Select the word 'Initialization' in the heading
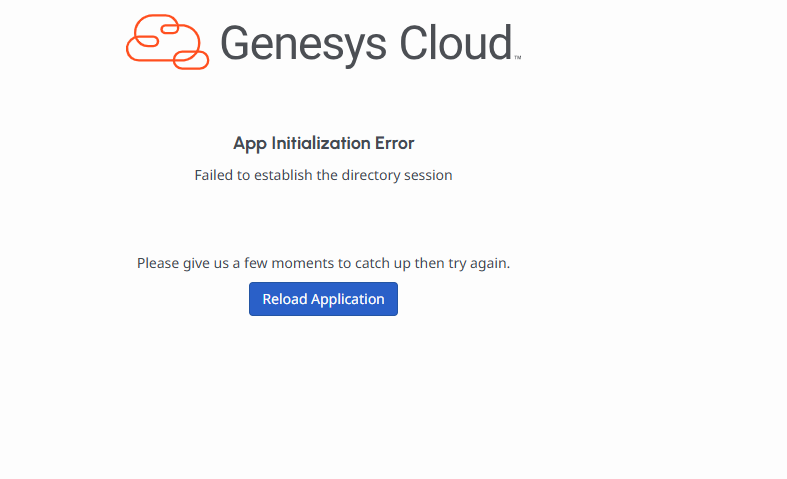The width and height of the screenshot is (787, 479). click(x=318, y=143)
